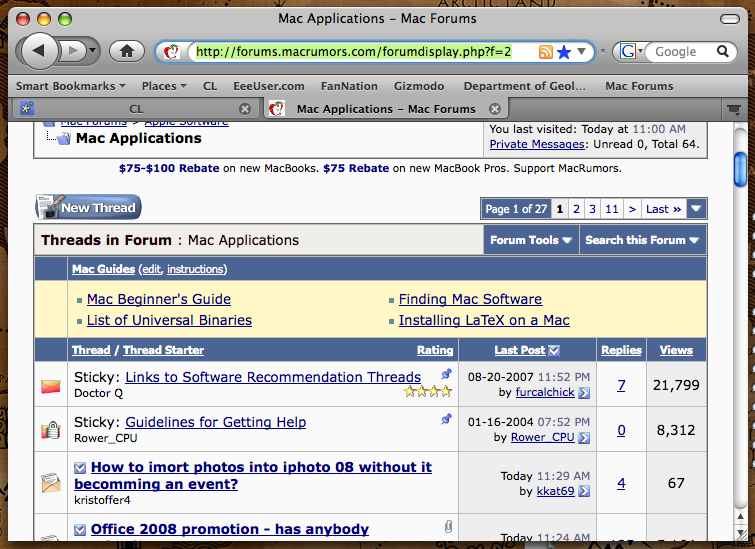
Task: Open the page jump dropdown arrow
Action: tap(696, 209)
